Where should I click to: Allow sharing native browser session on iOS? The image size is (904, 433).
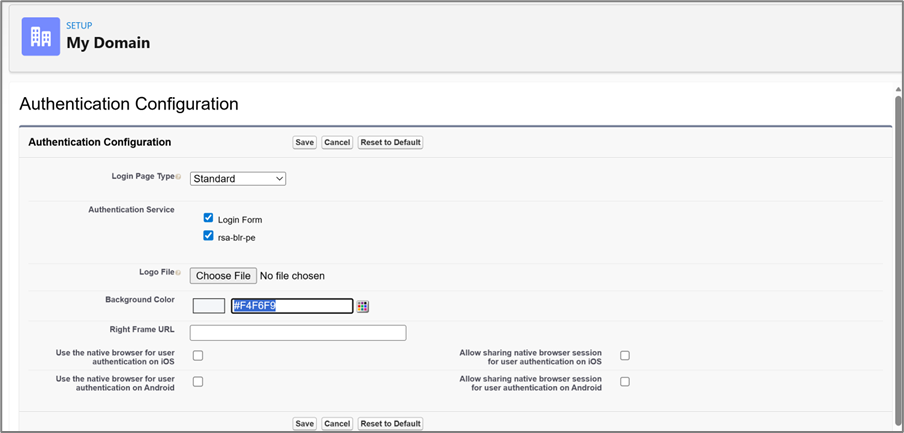[x=625, y=356]
